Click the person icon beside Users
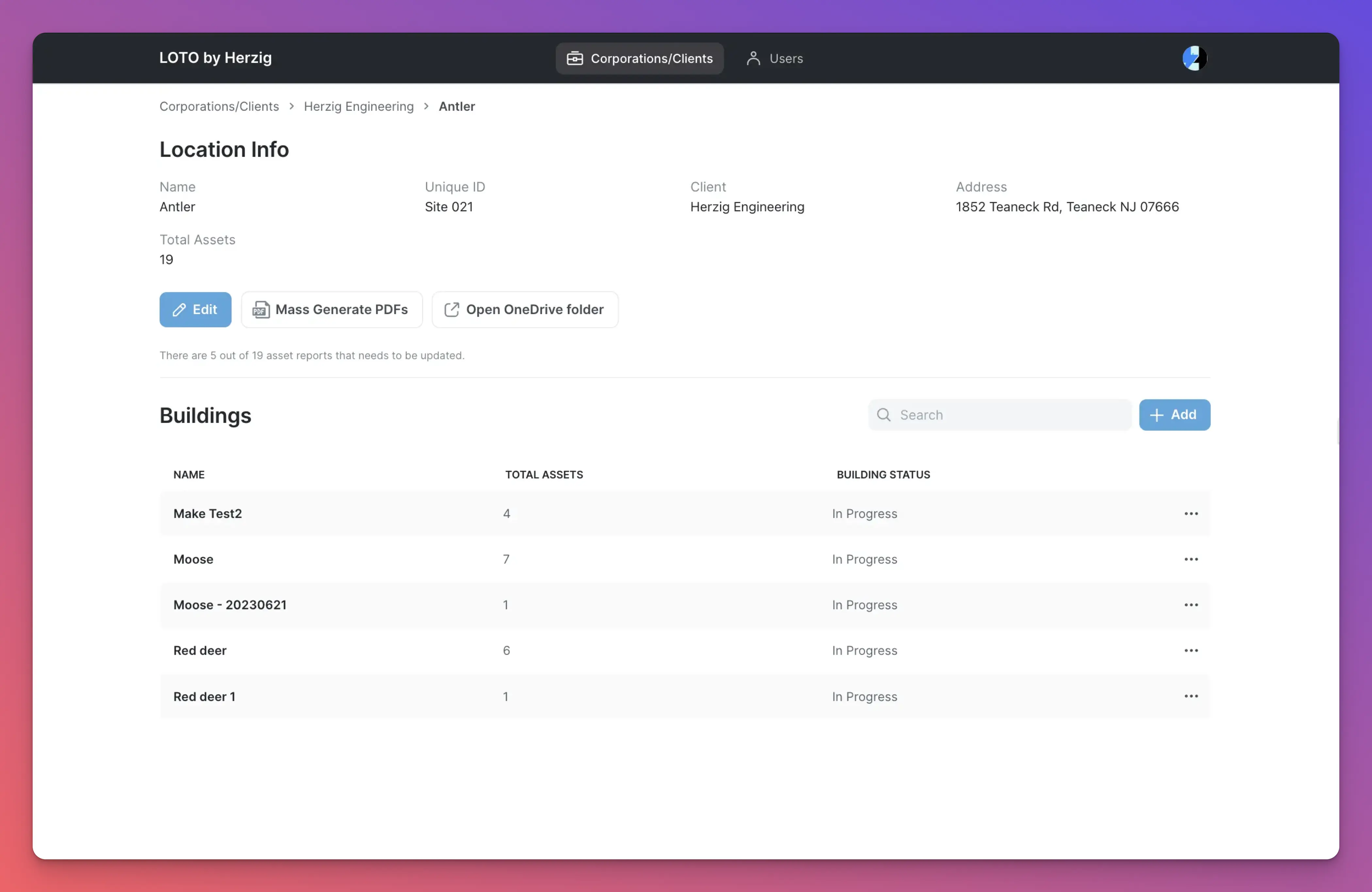 753,58
